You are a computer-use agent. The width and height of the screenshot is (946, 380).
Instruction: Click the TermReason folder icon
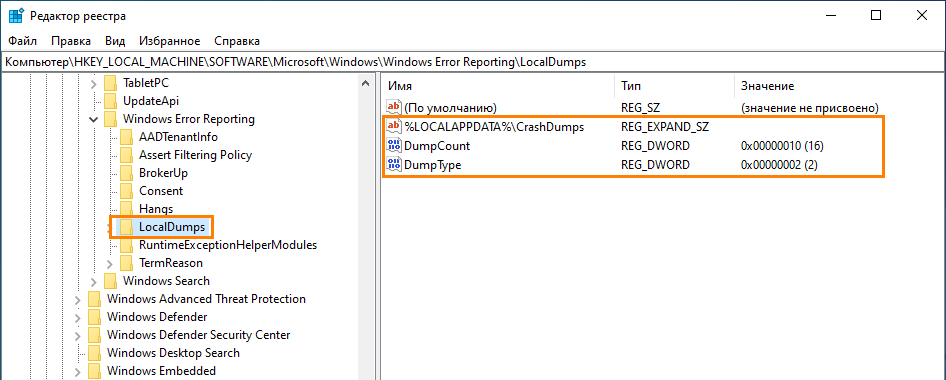click(x=126, y=264)
